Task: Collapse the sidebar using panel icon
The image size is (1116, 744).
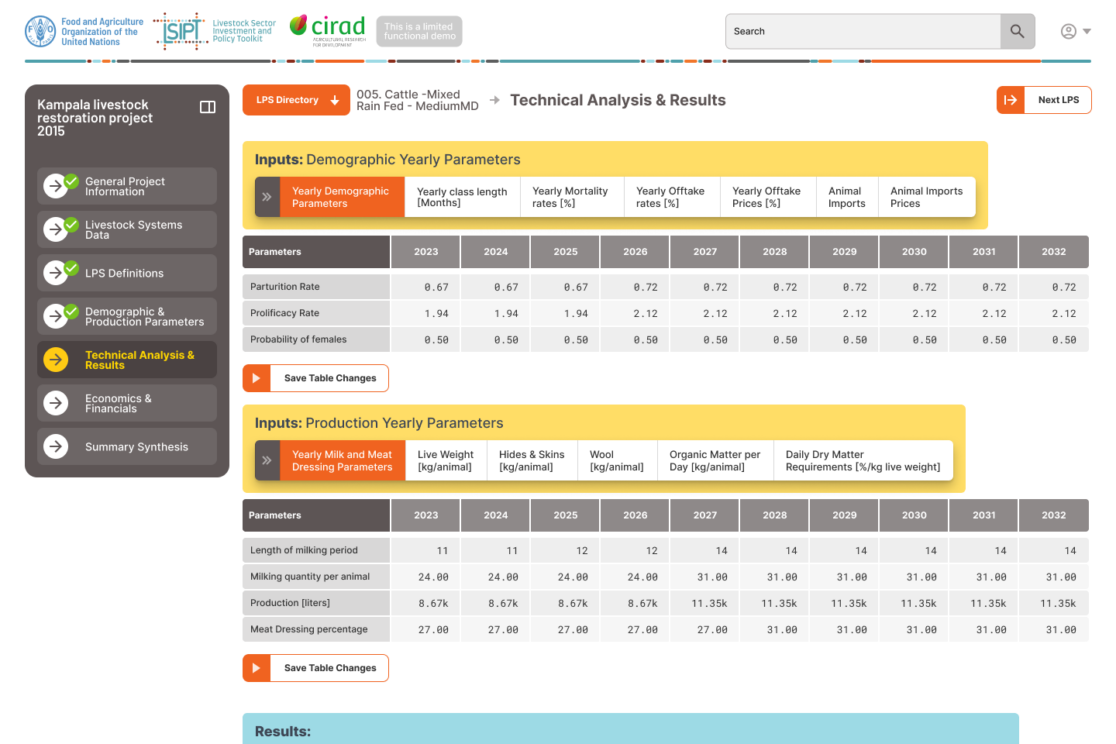Action: point(208,107)
